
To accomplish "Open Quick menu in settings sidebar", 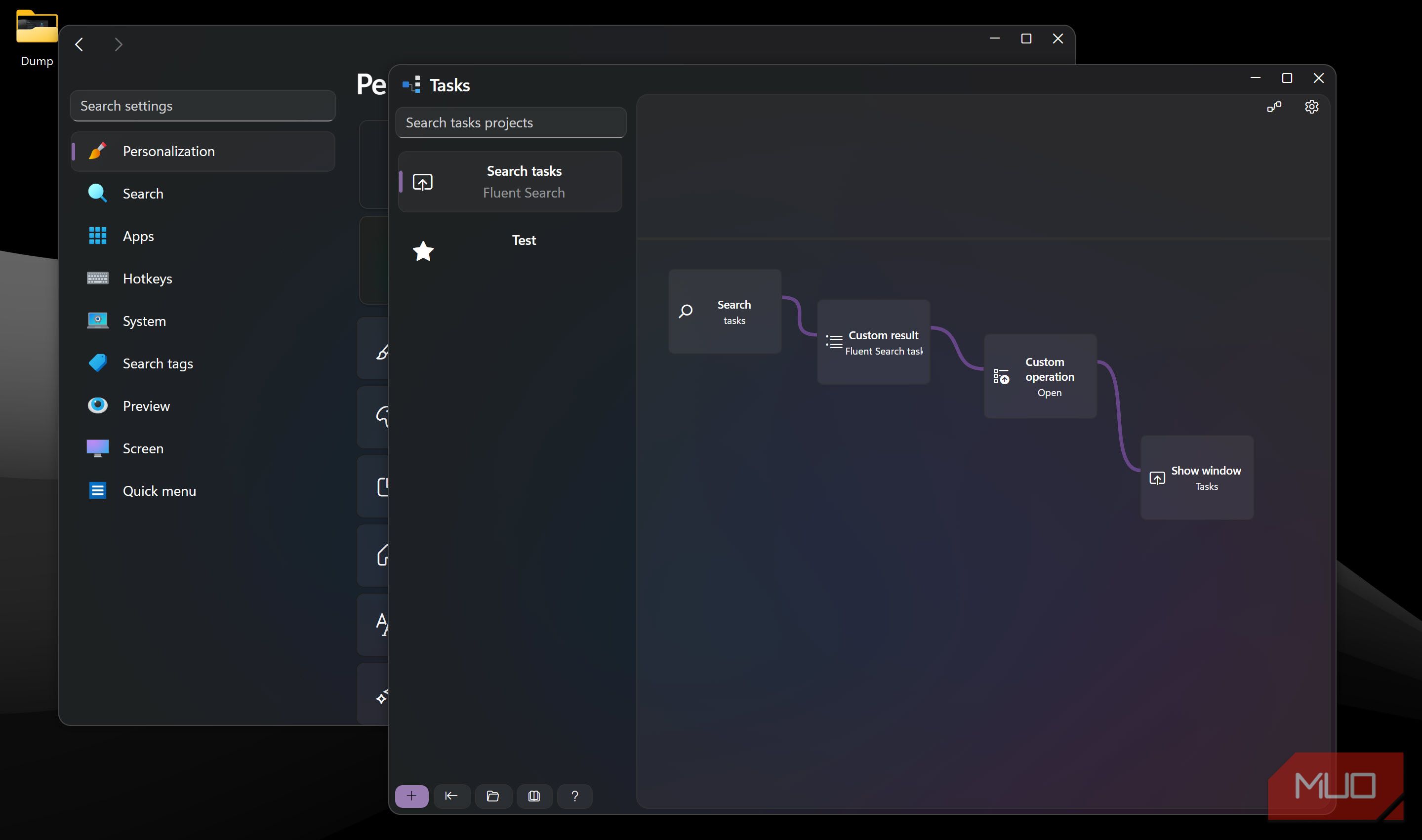I will click(x=203, y=491).
